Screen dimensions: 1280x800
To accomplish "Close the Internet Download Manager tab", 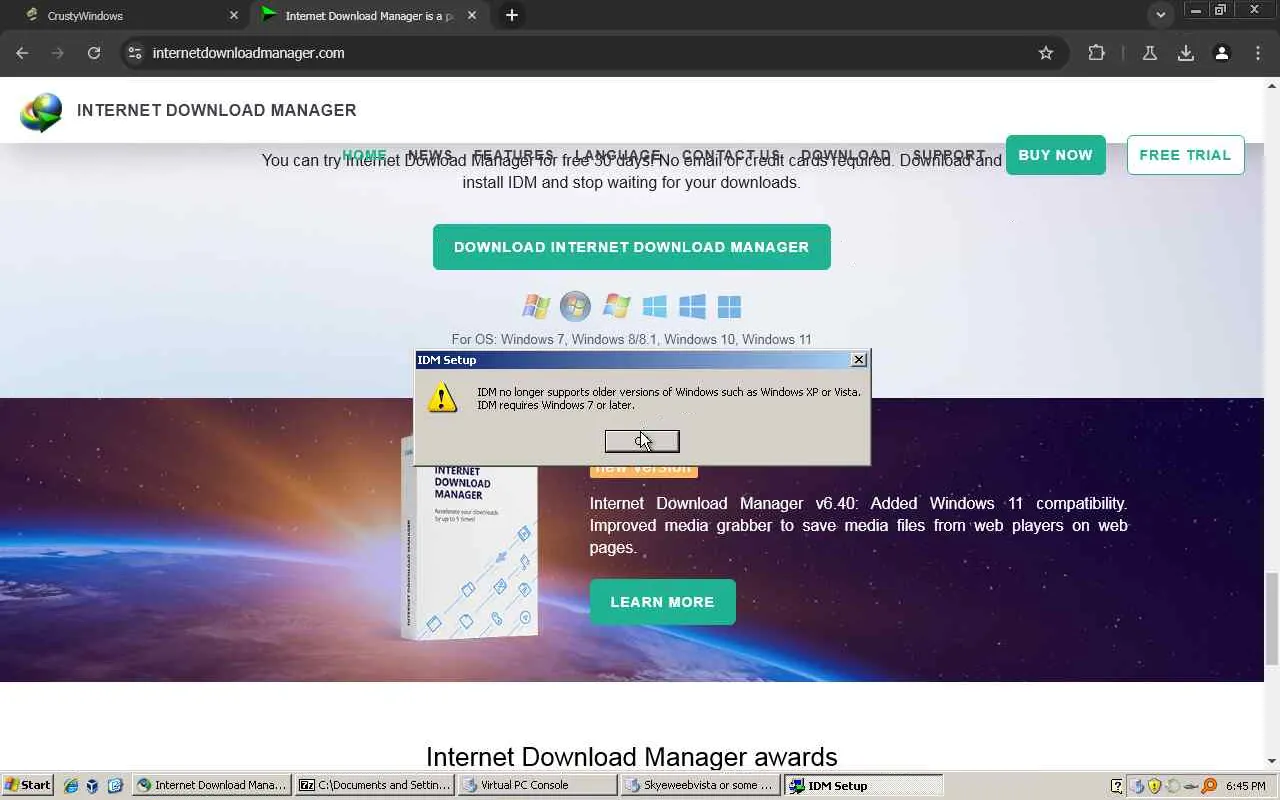I will click(472, 15).
